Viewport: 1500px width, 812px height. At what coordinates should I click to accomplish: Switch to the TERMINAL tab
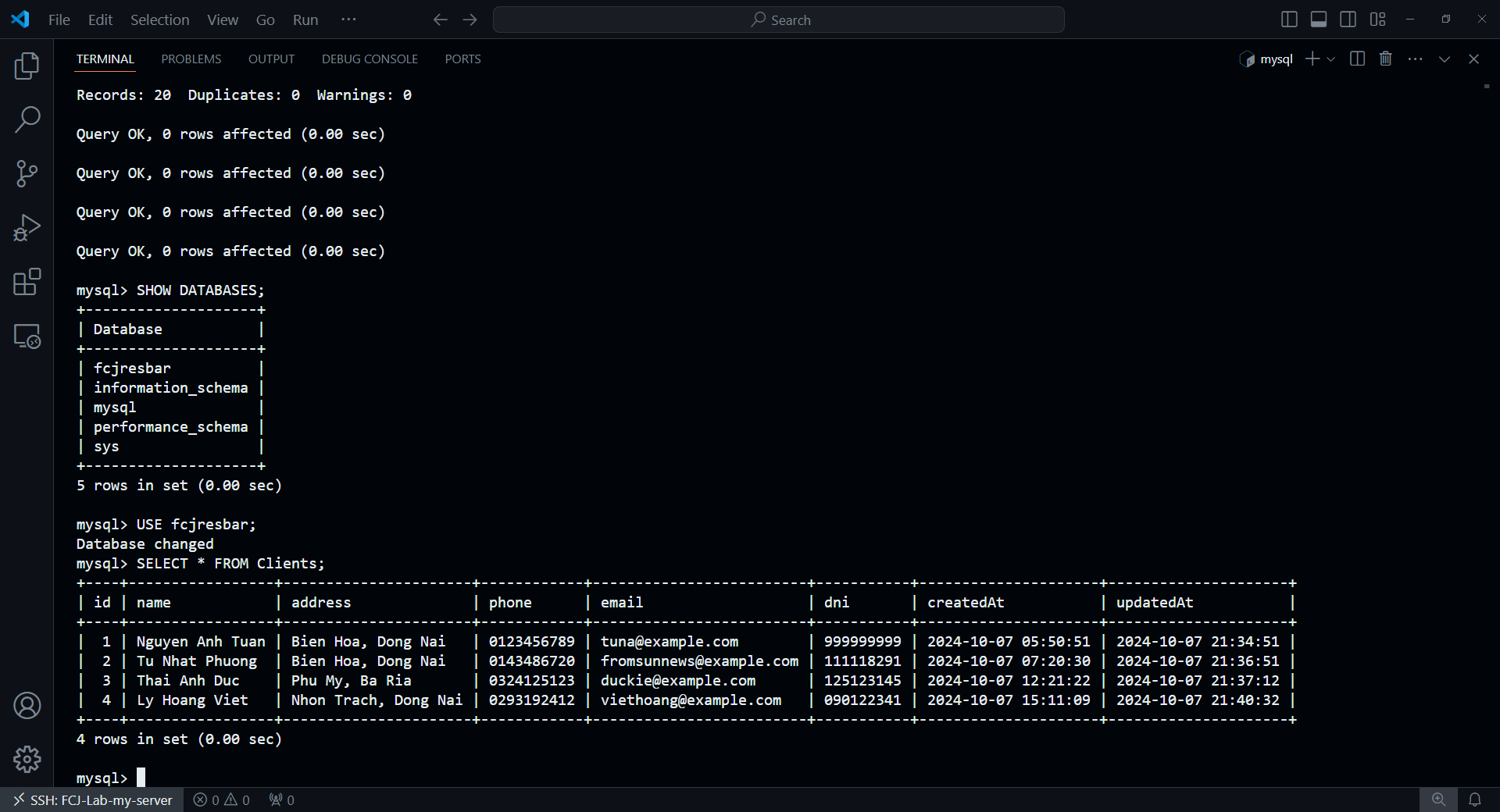coord(105,59)
